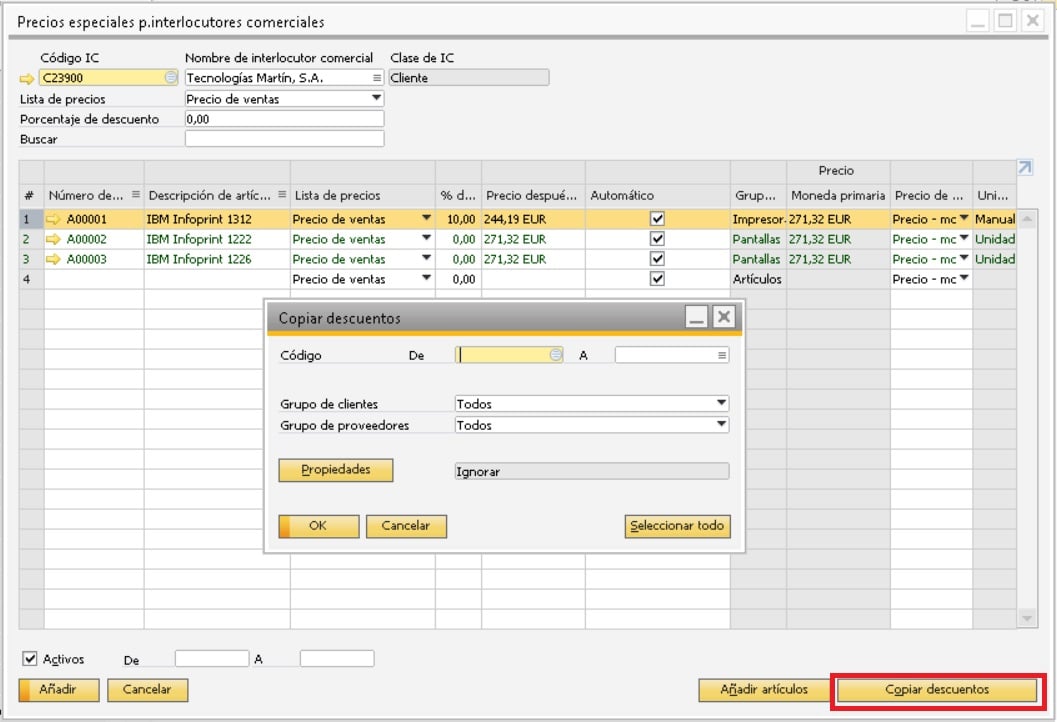Open the link arrow for item A00003
This screenshot has width=1057, height=722.
(x=53, y=259)
